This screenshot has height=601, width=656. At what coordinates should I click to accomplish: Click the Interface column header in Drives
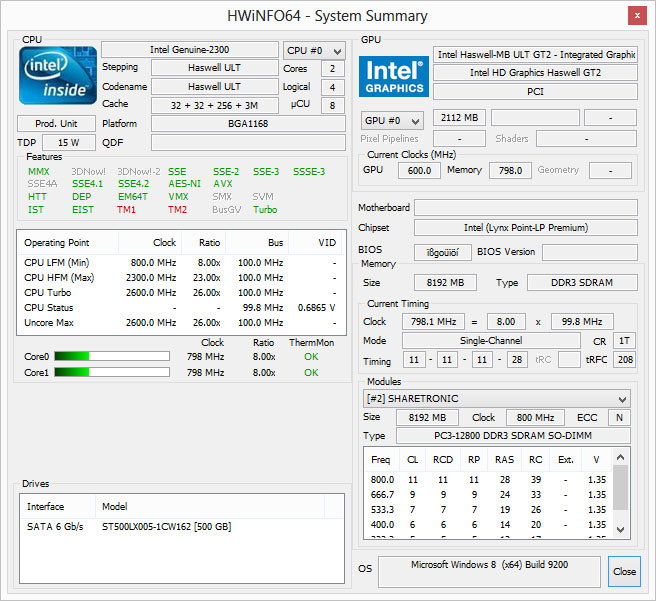point(58,506)
